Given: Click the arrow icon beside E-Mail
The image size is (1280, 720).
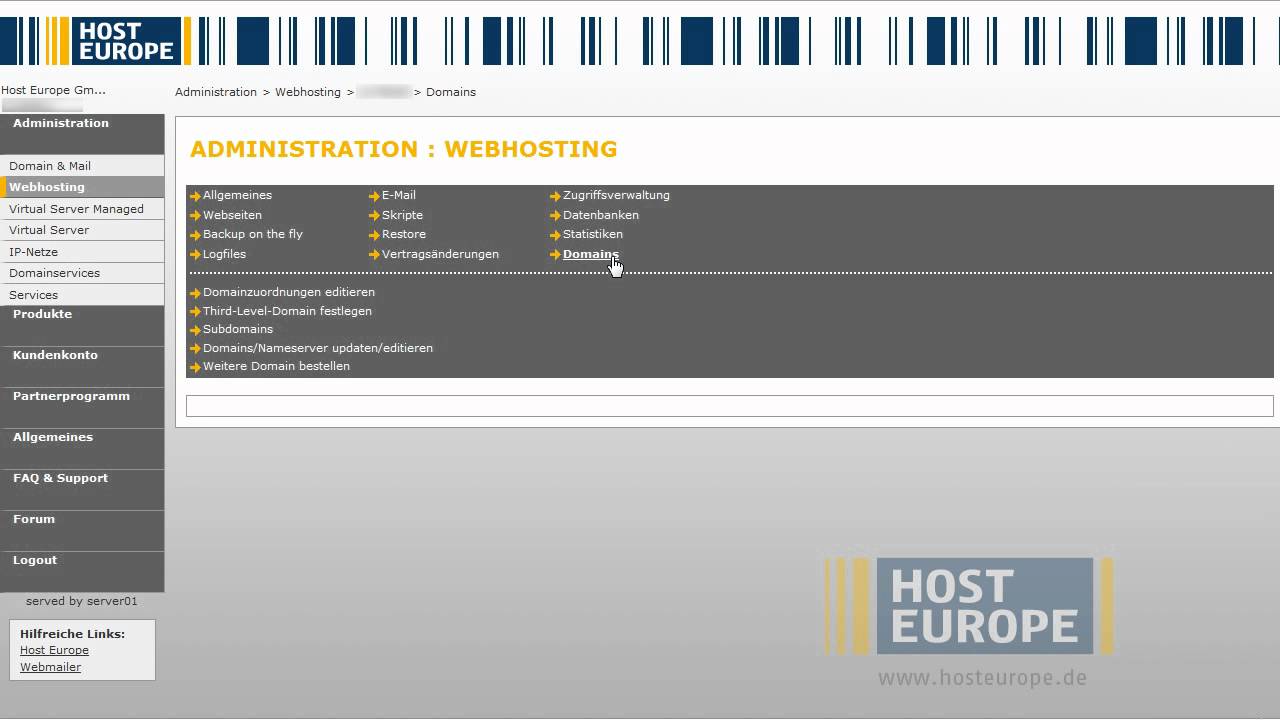Looking at the screenshot, I should pos(374,196).
